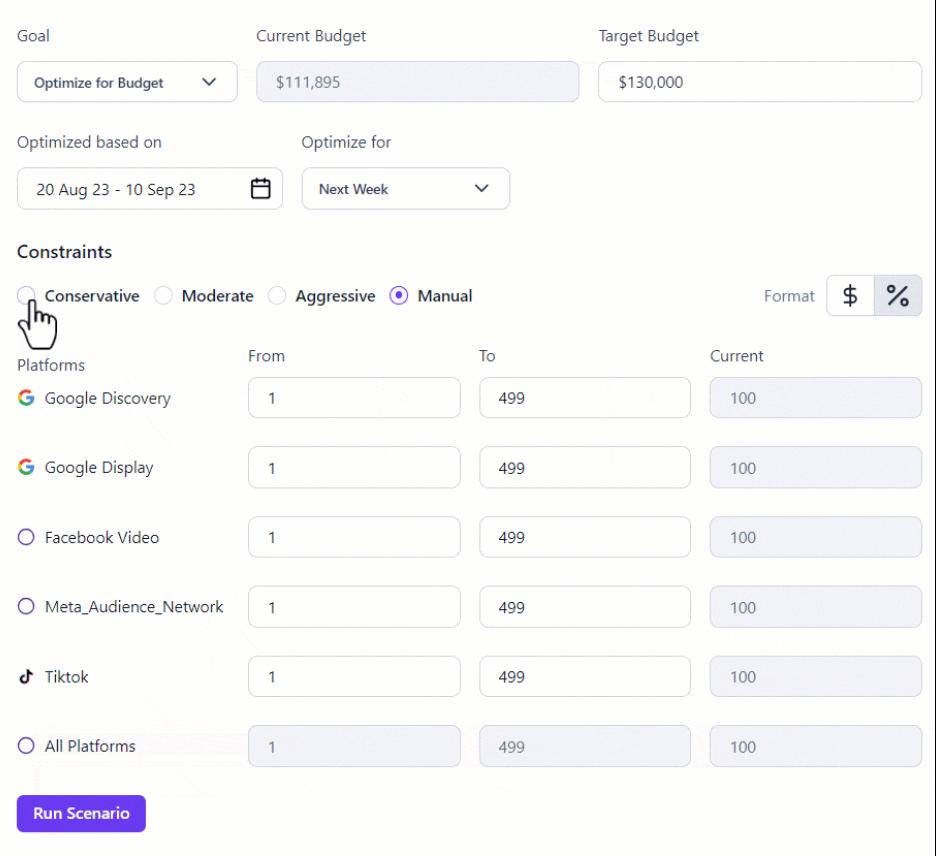This screenshot has width=936, height=856.
Task: Click the Meta_Audience_Network circle icon
Action: coord(26,606)
